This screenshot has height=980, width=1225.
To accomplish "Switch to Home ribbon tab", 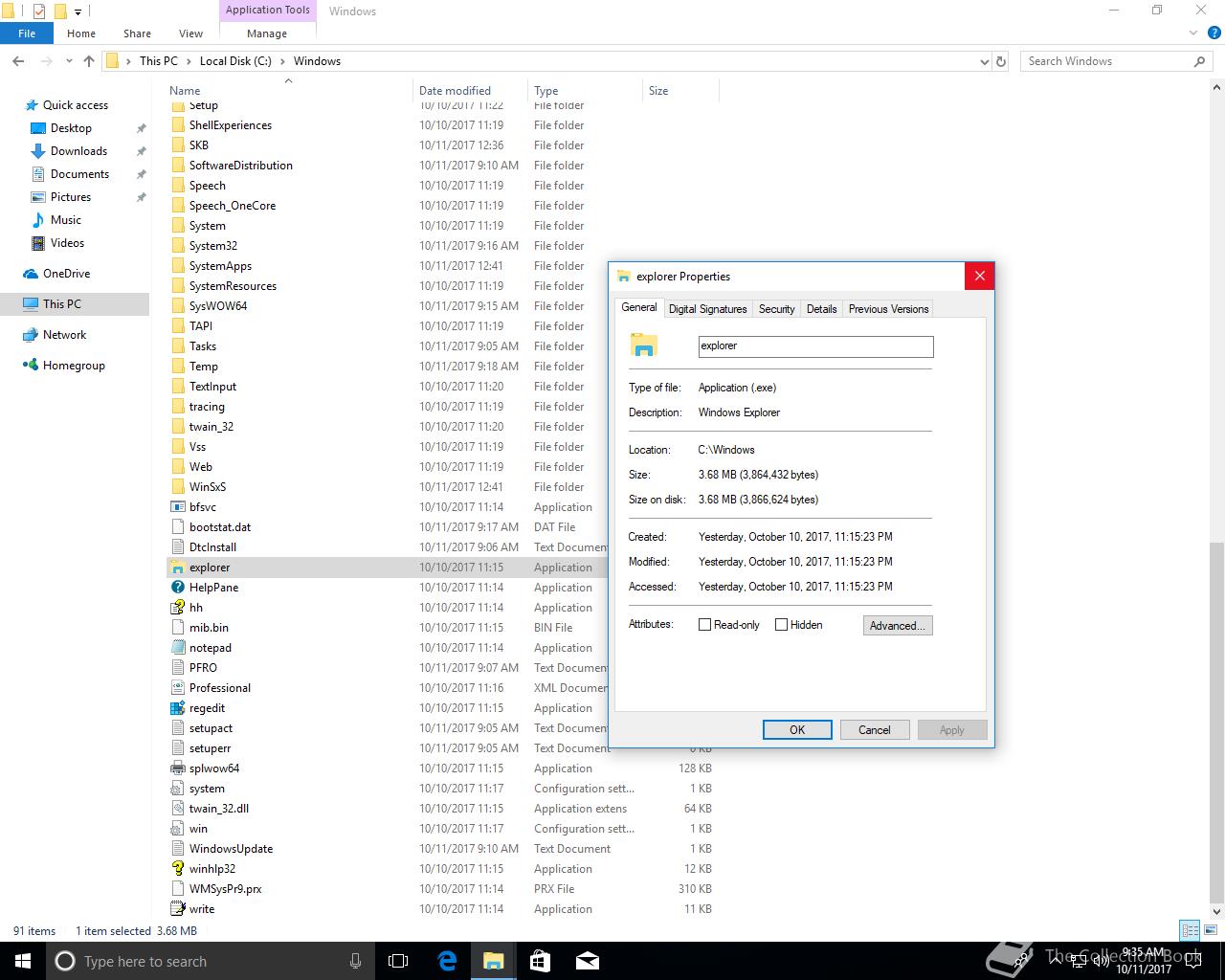I will click(81, 33).
